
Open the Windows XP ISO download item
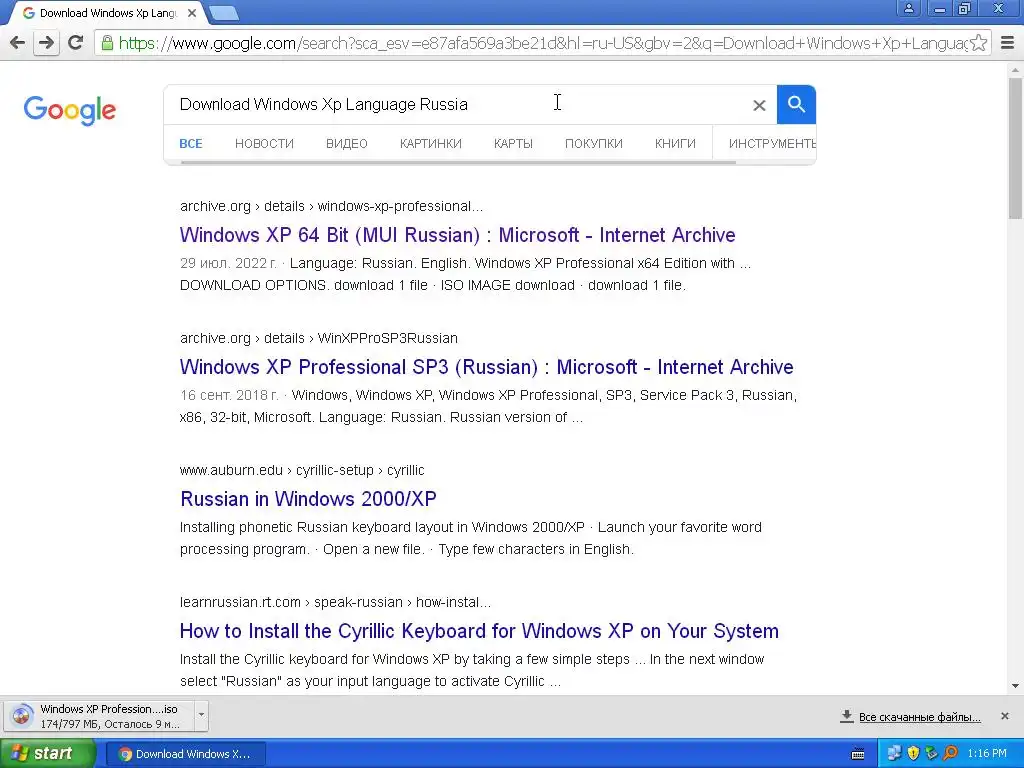(x=98, y=716)
